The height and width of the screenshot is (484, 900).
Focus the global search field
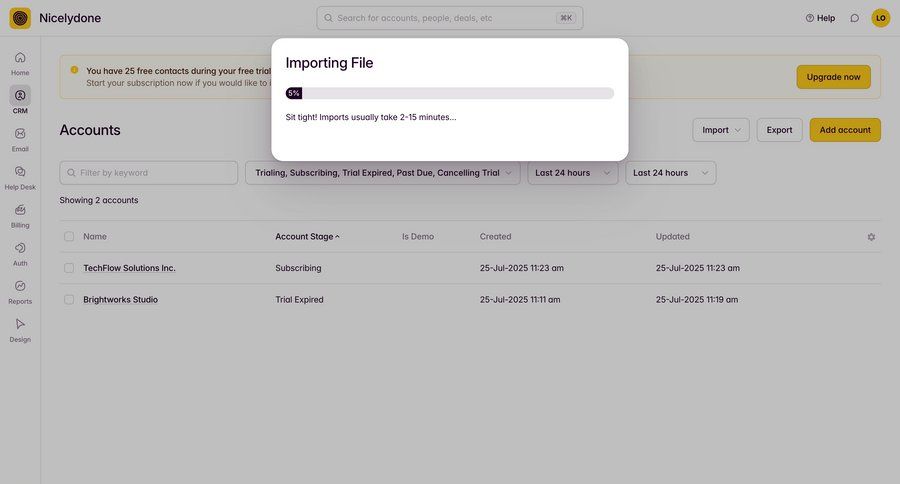[450, 18]
